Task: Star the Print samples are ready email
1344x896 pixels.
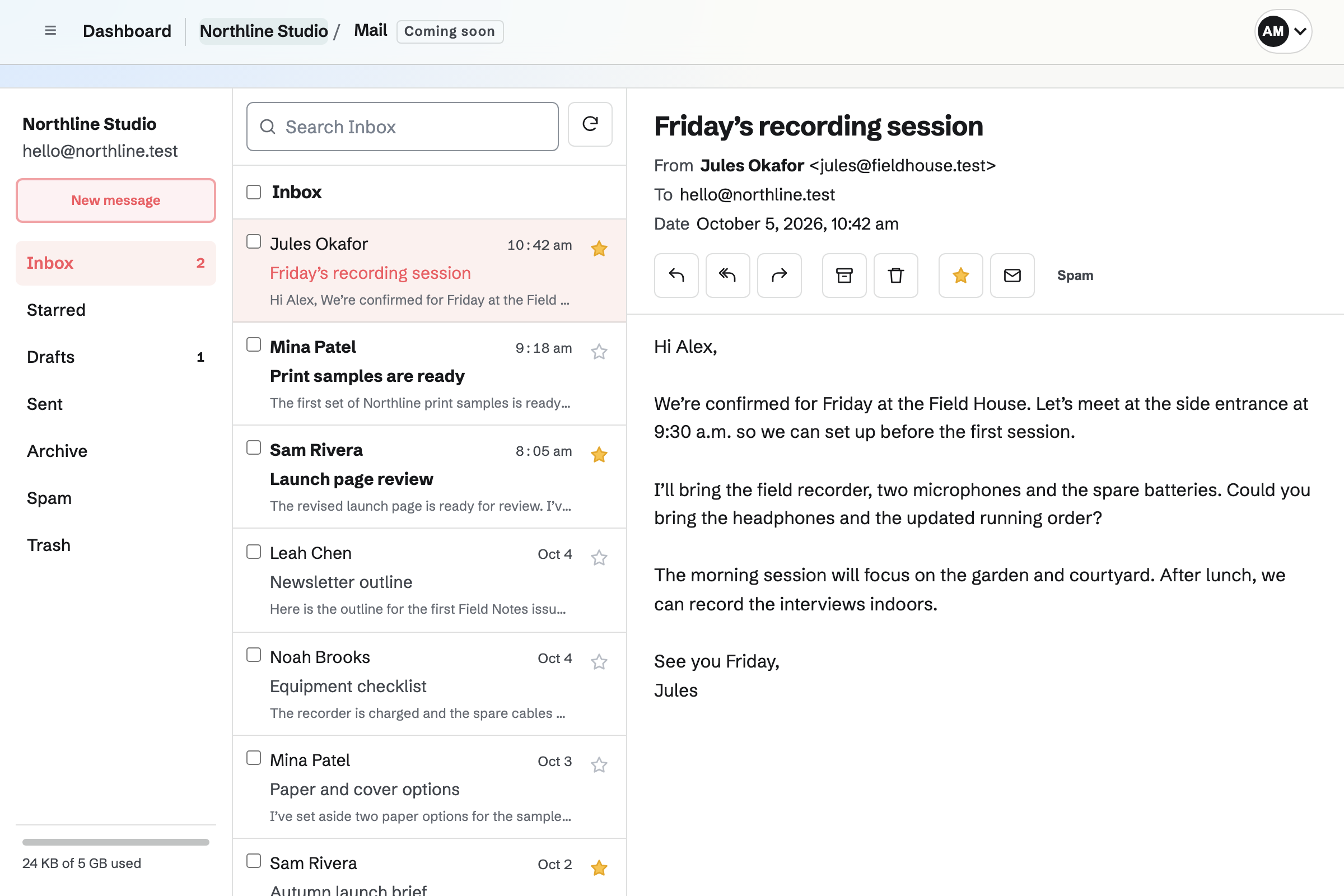Action: (x=599, y=352)
